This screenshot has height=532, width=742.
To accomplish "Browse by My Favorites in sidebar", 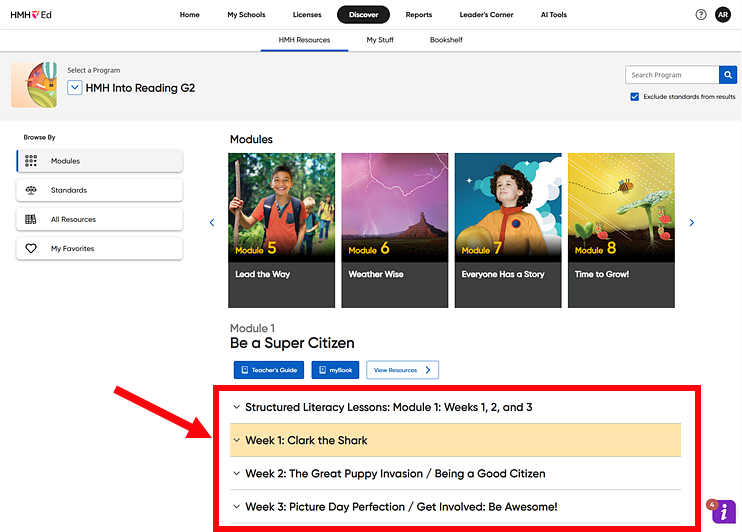I will (x=100, y=248).
